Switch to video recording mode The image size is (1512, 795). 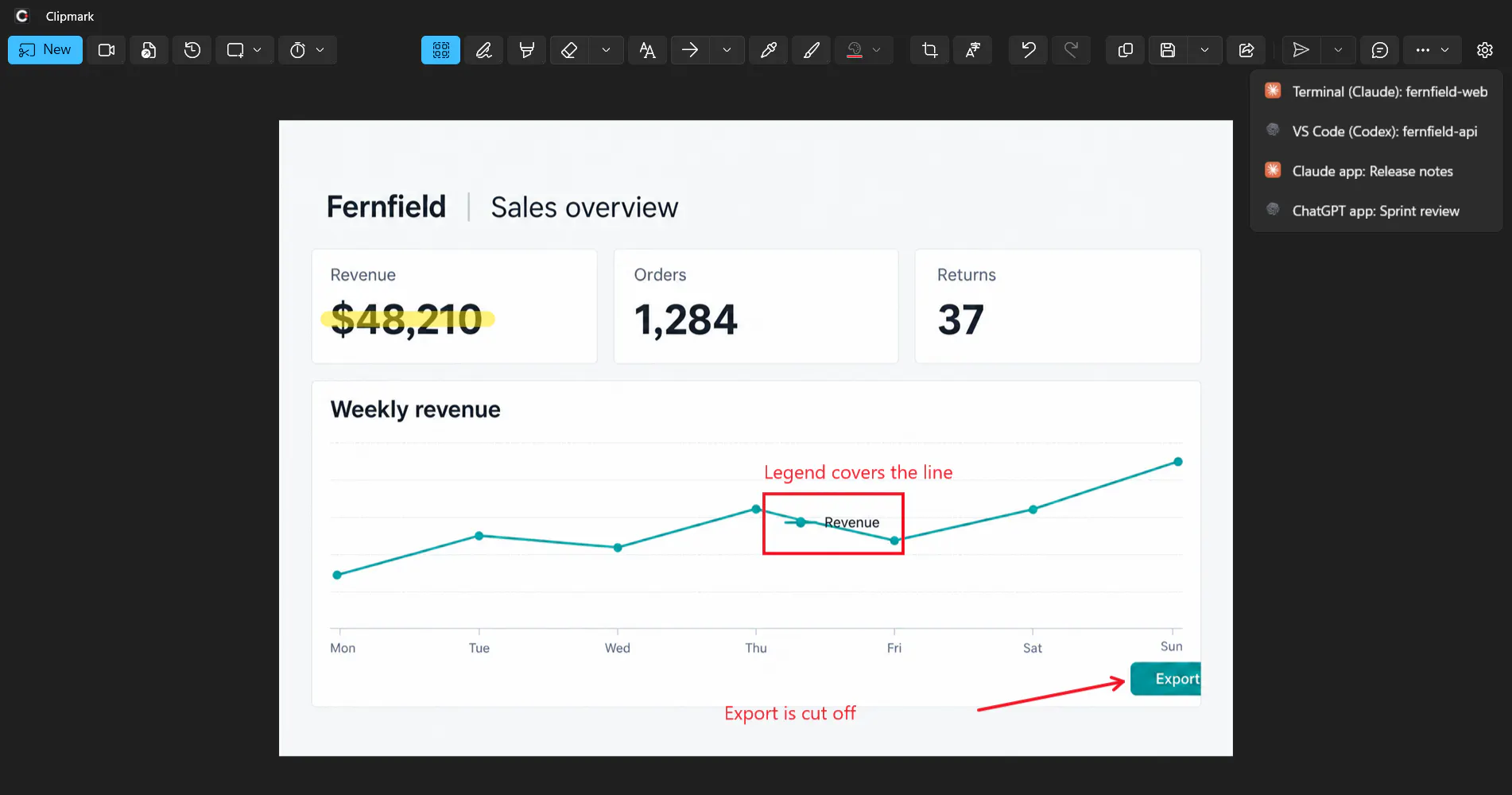[x=107, y=50]
